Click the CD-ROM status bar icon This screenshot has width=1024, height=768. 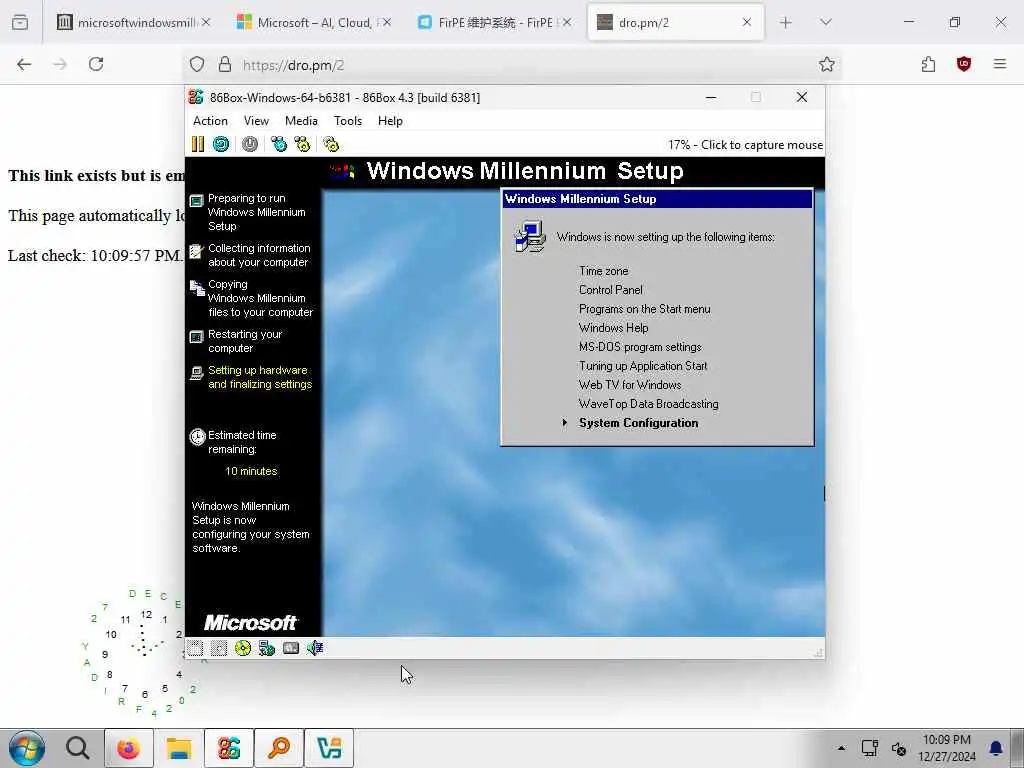tap(243, 648)
